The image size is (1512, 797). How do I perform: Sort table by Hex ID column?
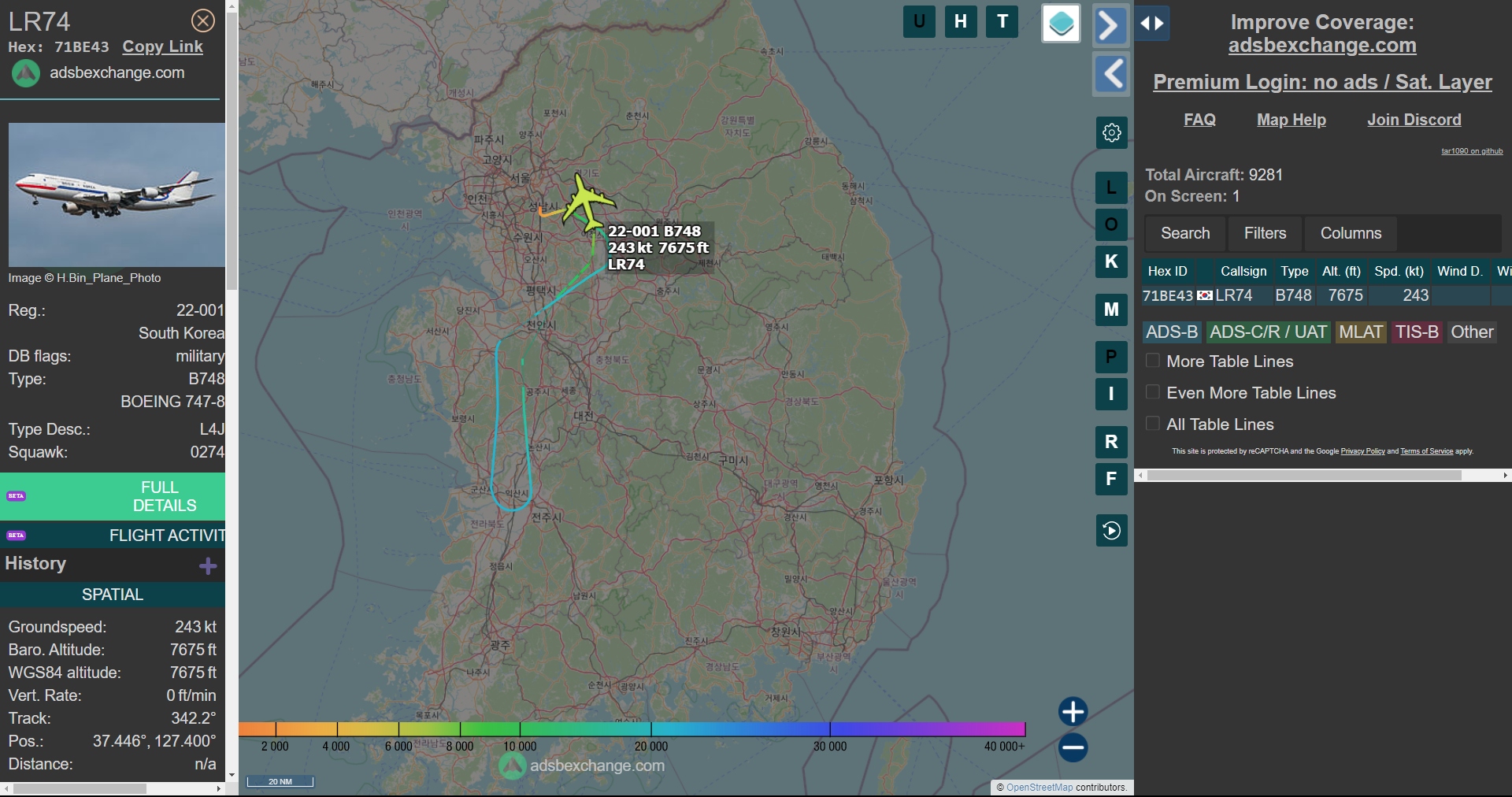1167,271
